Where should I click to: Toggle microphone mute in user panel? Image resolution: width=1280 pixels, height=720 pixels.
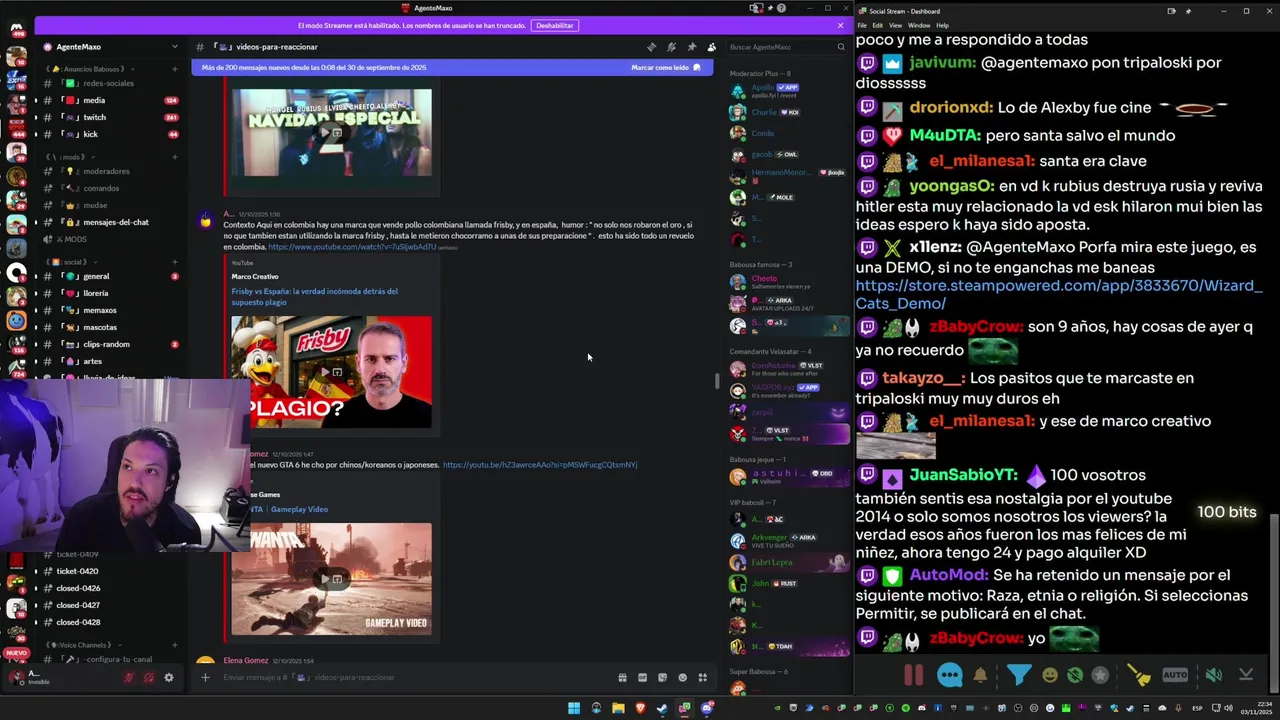(x=128, y=677)
